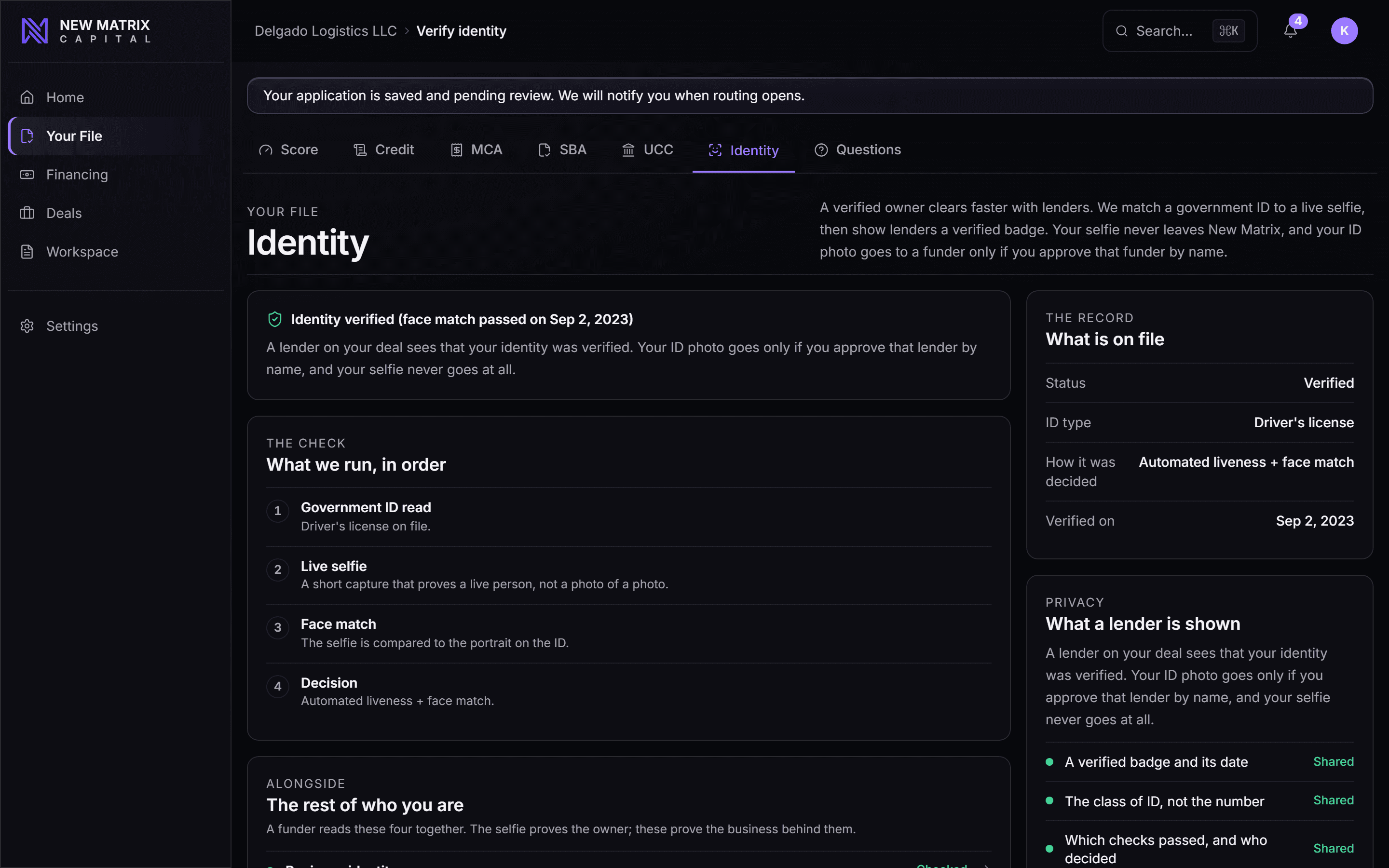
Task: Click Delgado Logistics LLC breadcrumb link
Action: point(326,31)
